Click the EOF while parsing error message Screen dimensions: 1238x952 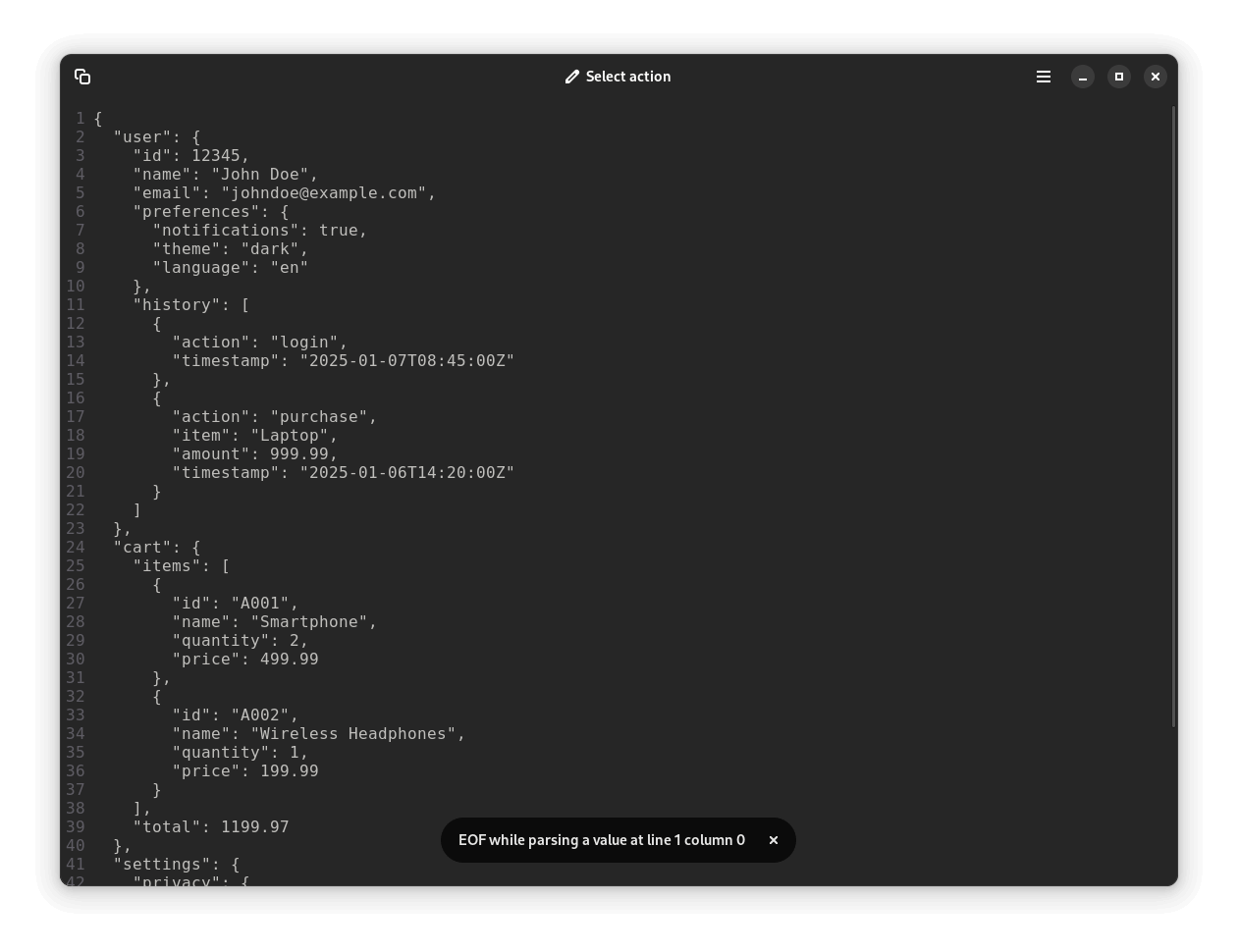pyautogui.click(x=601, y=840)
